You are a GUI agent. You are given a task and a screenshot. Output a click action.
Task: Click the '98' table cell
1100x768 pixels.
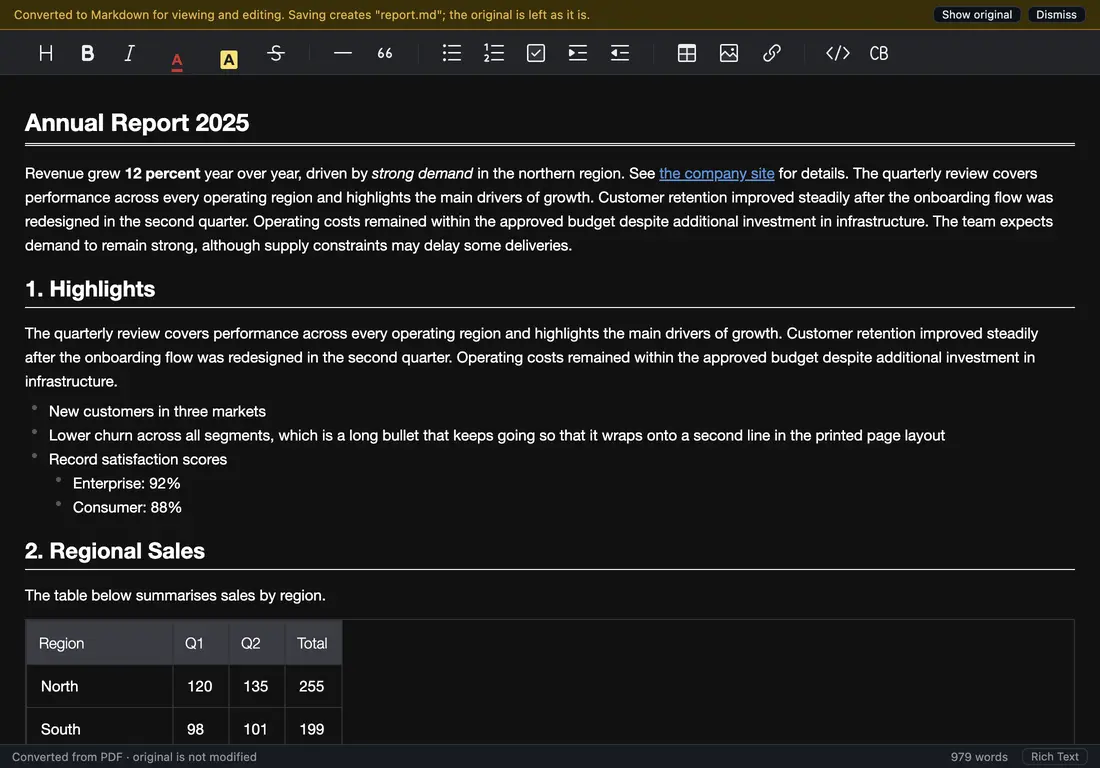(x=201, y=727)
